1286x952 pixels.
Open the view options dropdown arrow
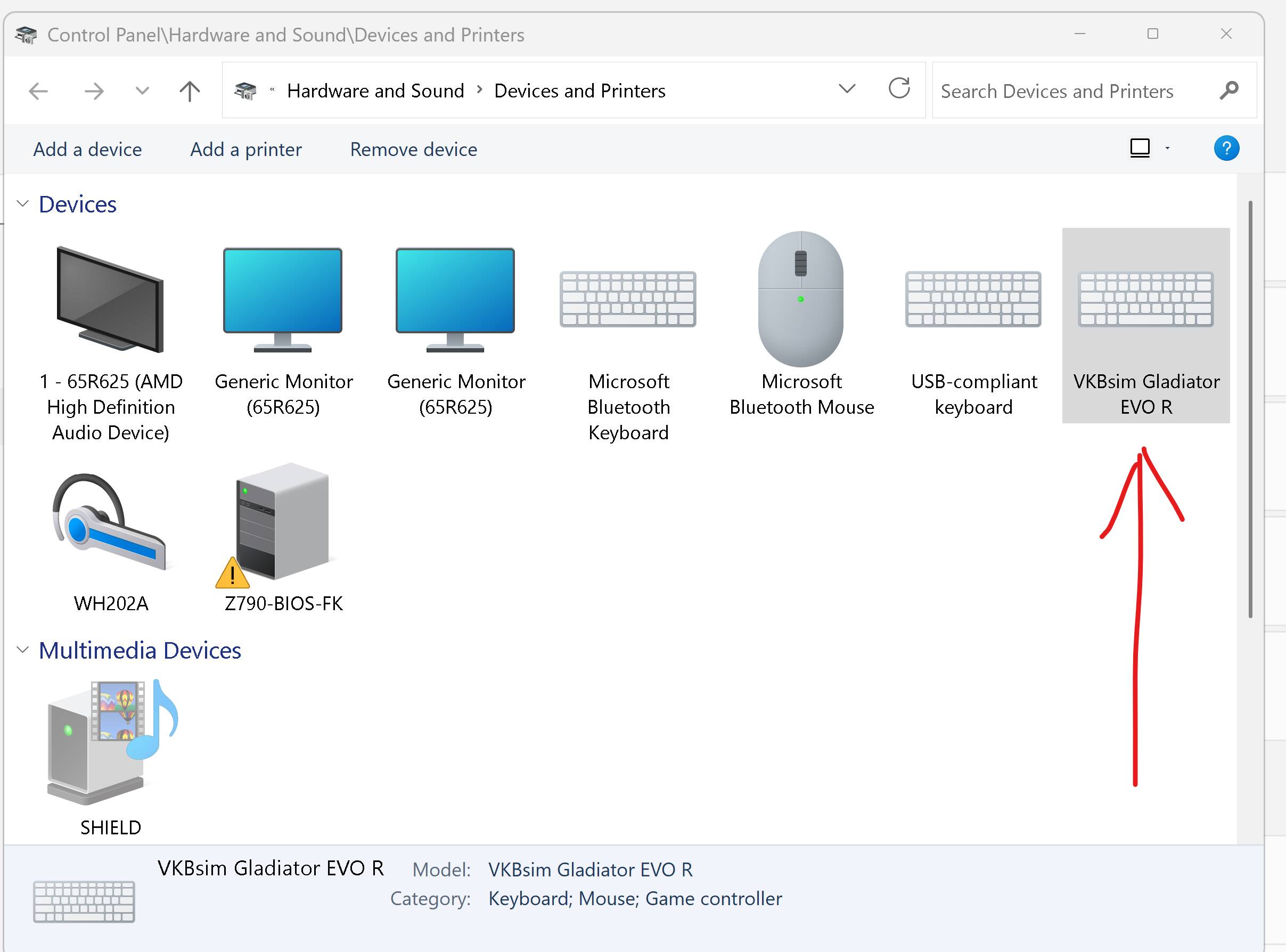pos(1167,148)
